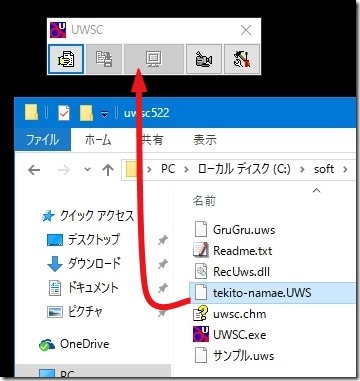This screenshot has height=381, width=360.
Task: Click ローカル ディスク (C:) in the address bar
Action: [244, 169]
